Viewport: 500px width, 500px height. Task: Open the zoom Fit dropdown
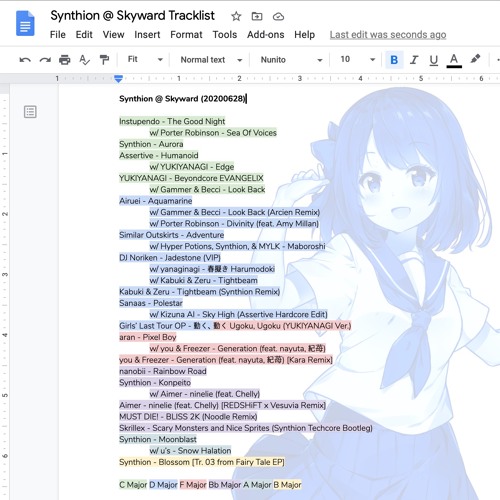[x=145, y=60]
